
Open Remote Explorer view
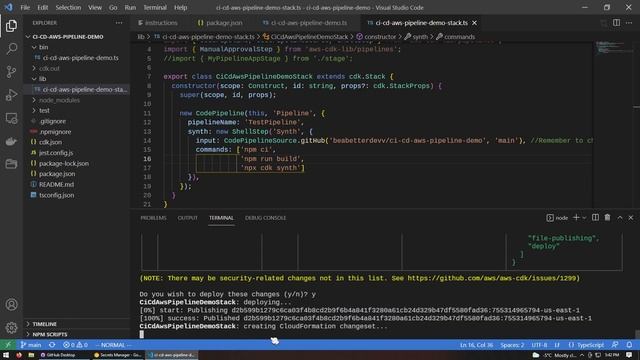click(x=11, y=118)
